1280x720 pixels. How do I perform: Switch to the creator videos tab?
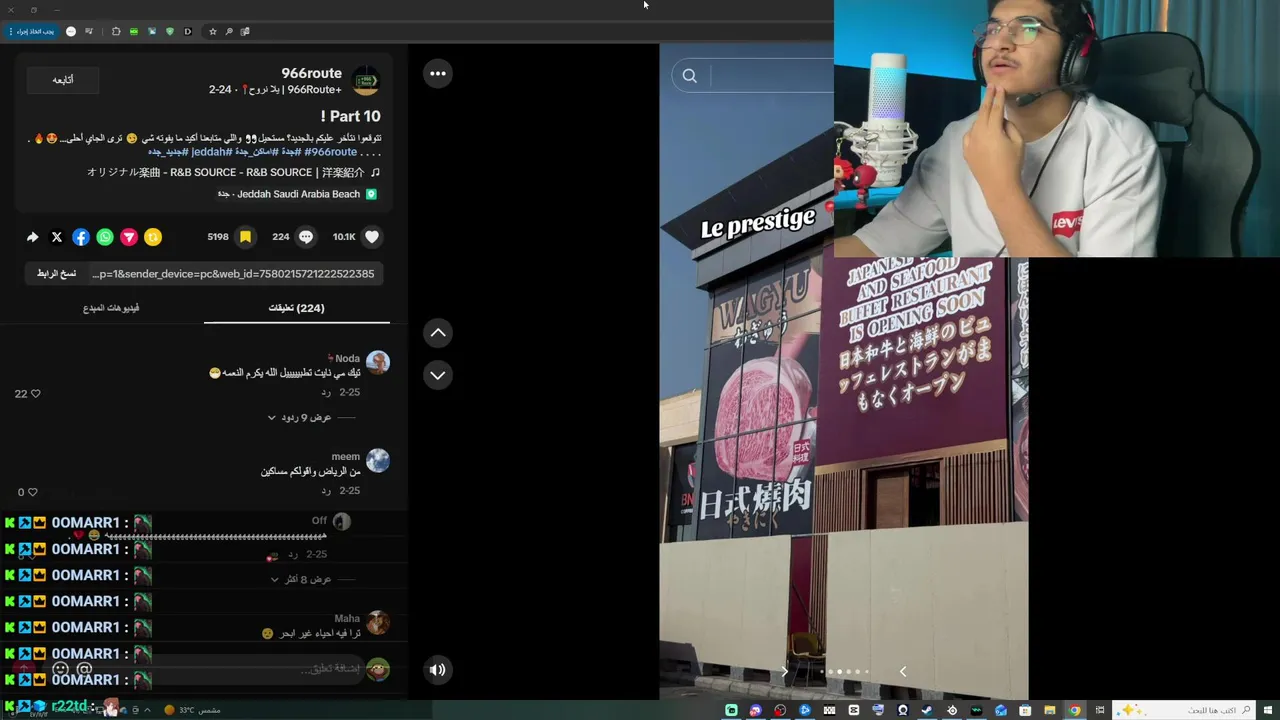[x=111, y=308]
